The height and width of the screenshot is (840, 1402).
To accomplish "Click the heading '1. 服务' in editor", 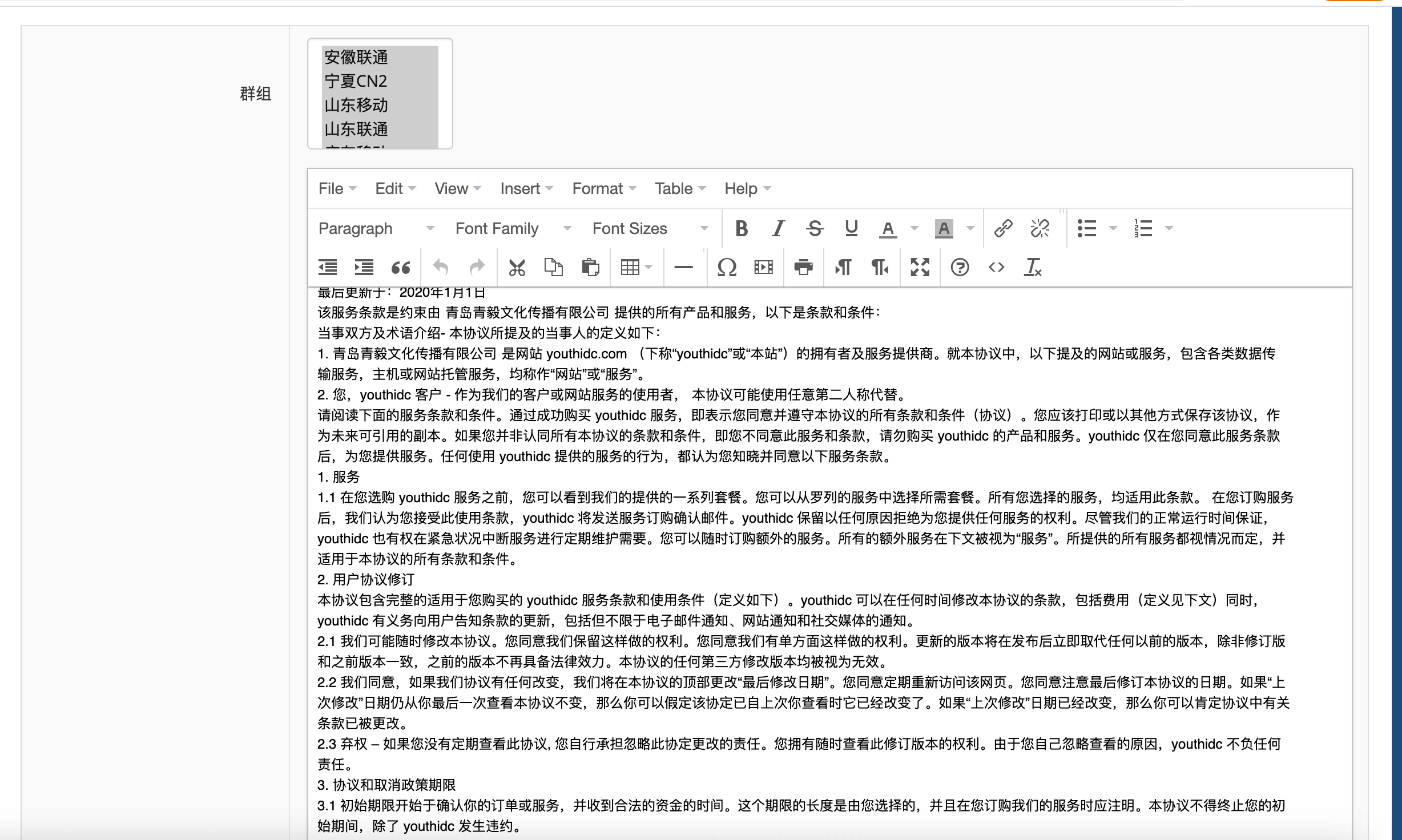I will pos(339,477).
